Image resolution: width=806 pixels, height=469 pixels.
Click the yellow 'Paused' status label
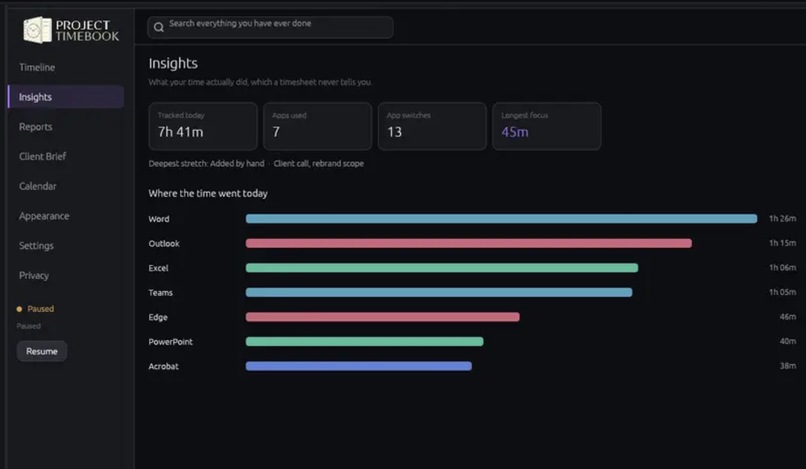coord(41,309)
